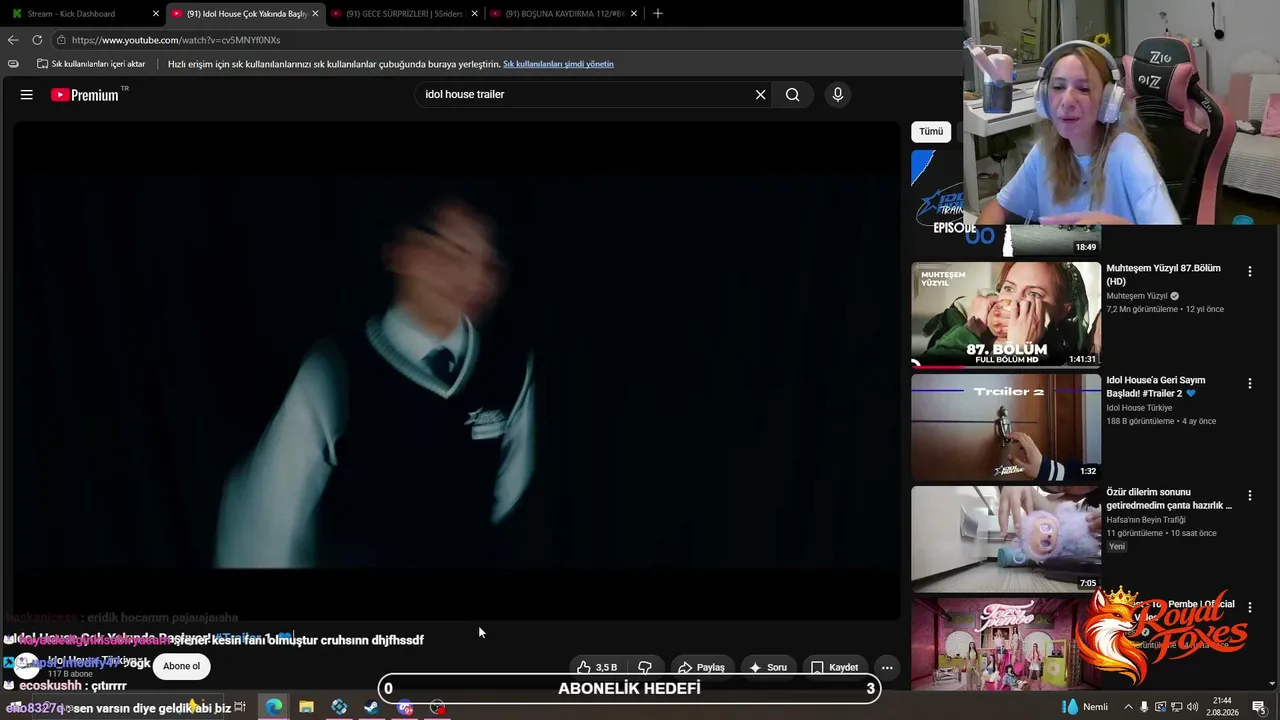Share the video with Paylaş

point(701,667)
